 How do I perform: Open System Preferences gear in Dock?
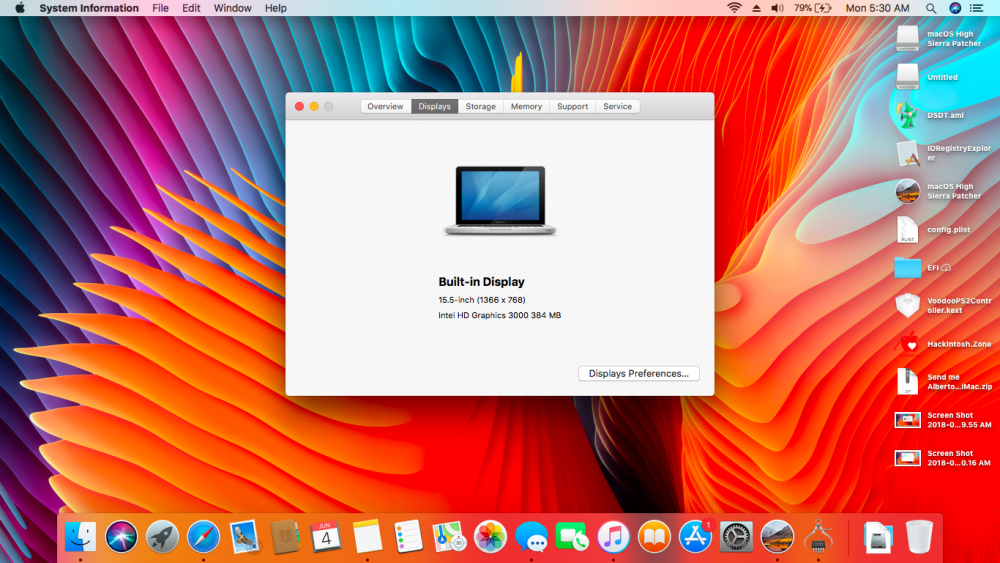pyautogui.click(x=736, y=536)
